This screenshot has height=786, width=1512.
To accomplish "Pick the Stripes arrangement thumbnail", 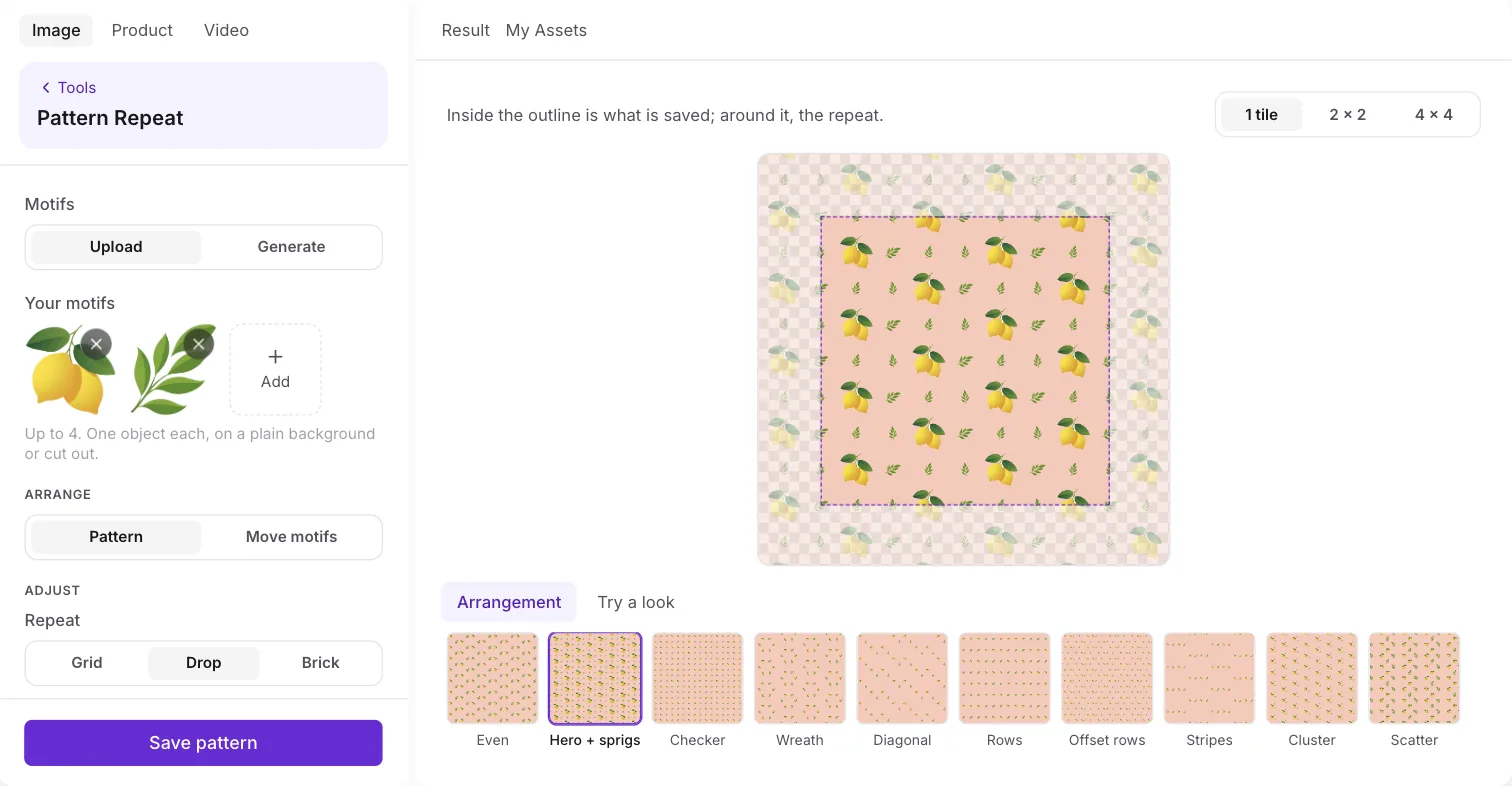I will click(1210, 678).
